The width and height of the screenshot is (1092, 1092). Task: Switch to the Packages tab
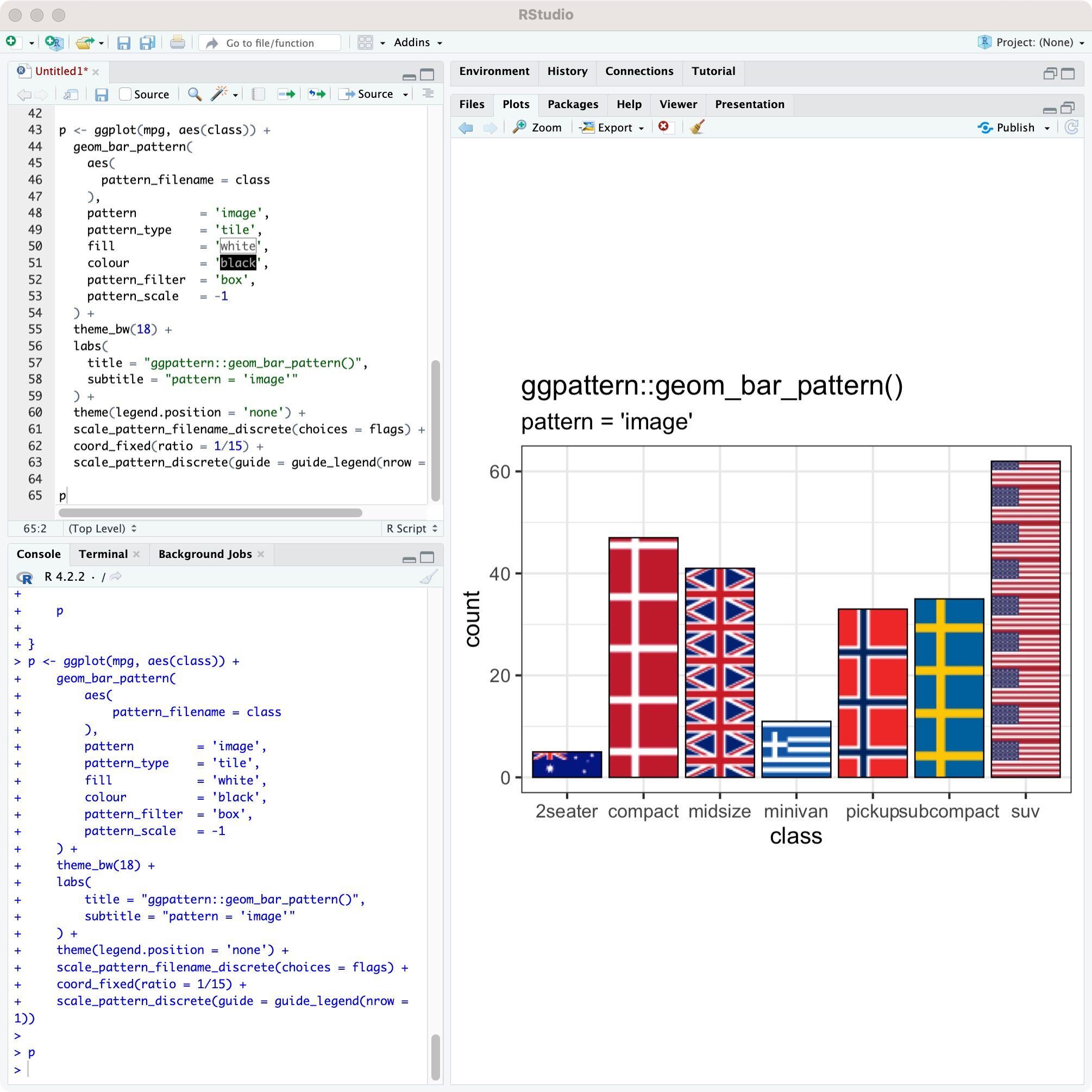click(573, 104)
